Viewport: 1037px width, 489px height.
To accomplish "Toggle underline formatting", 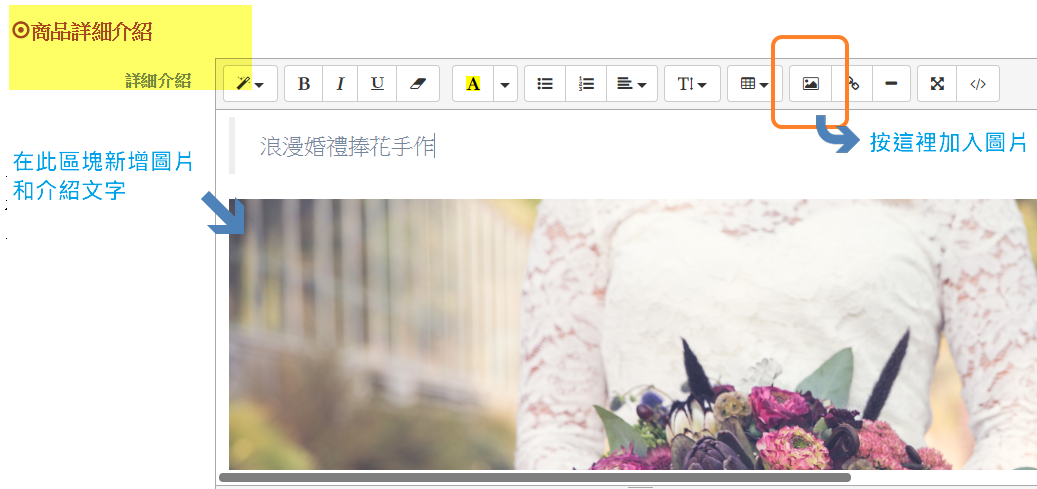I will pyautogui.click(x=377, y=83).
